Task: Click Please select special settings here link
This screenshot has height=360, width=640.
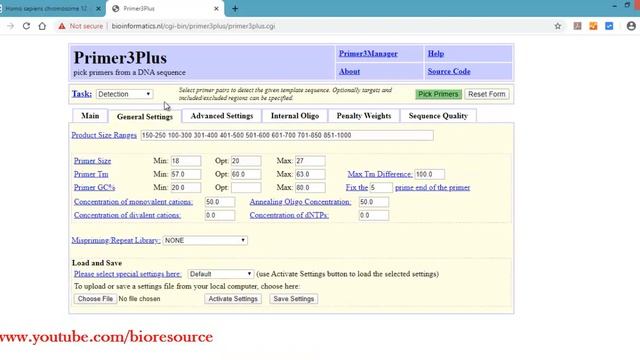Action: coord(128,274)
